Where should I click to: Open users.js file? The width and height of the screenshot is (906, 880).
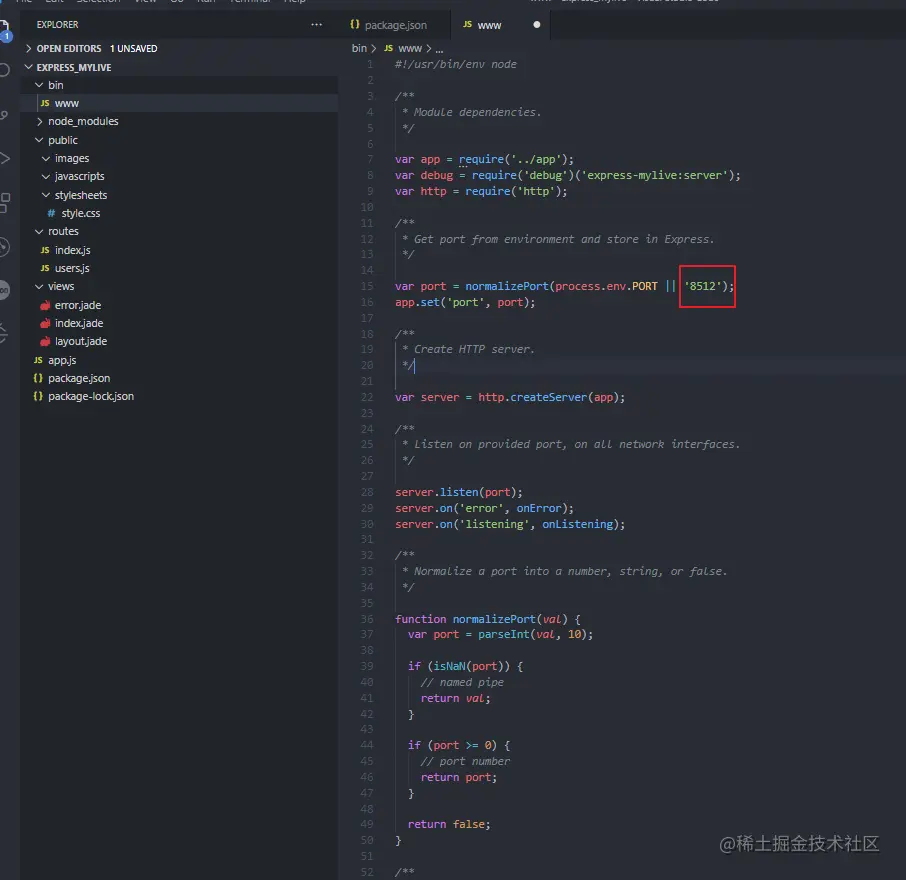[179, 268]
